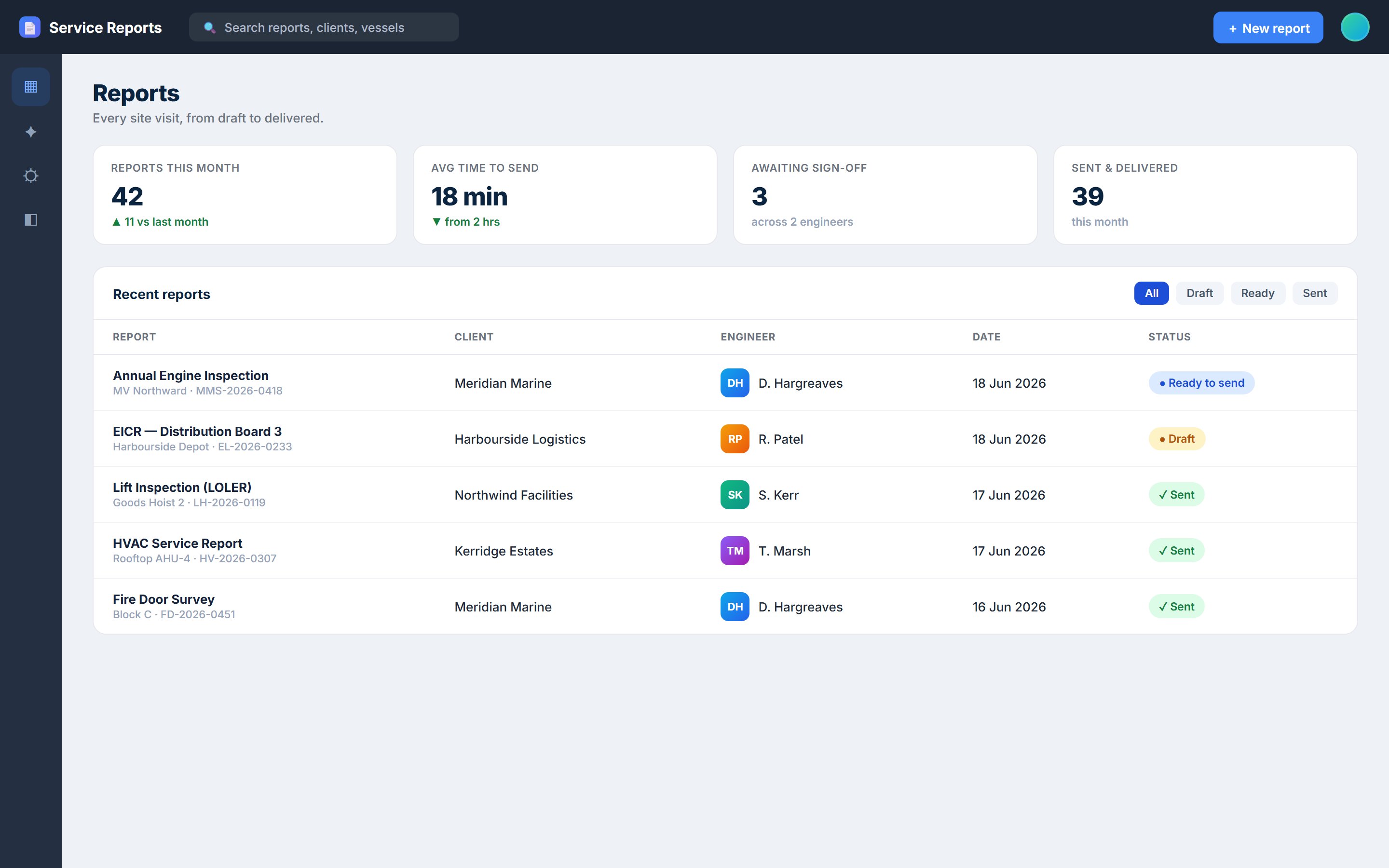The image size is (1389, 868).
Task: Click the Ready to send status badge
Action: coord(1201,383)
